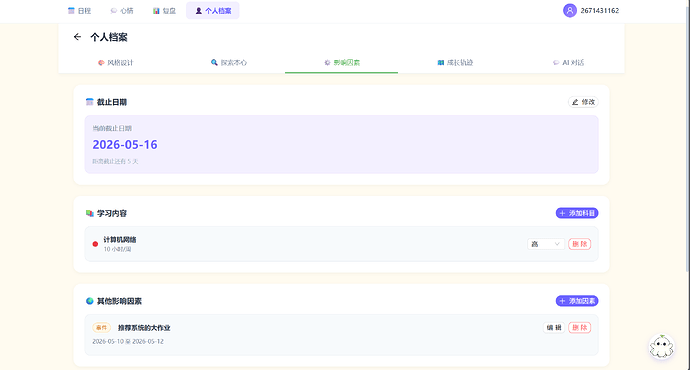Open the 日程 schedule tab

[79, 11]
